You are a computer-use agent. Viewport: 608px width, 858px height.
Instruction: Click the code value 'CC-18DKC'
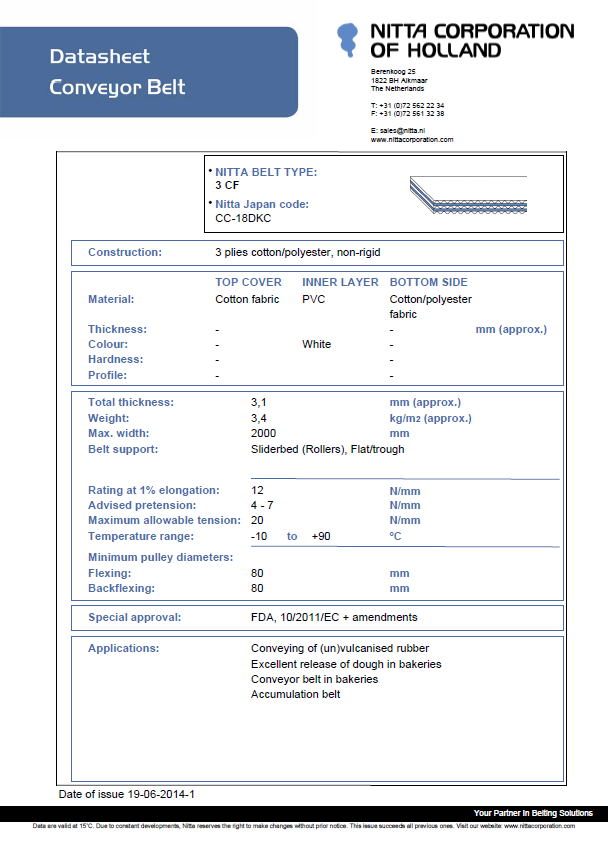(242, 218)
